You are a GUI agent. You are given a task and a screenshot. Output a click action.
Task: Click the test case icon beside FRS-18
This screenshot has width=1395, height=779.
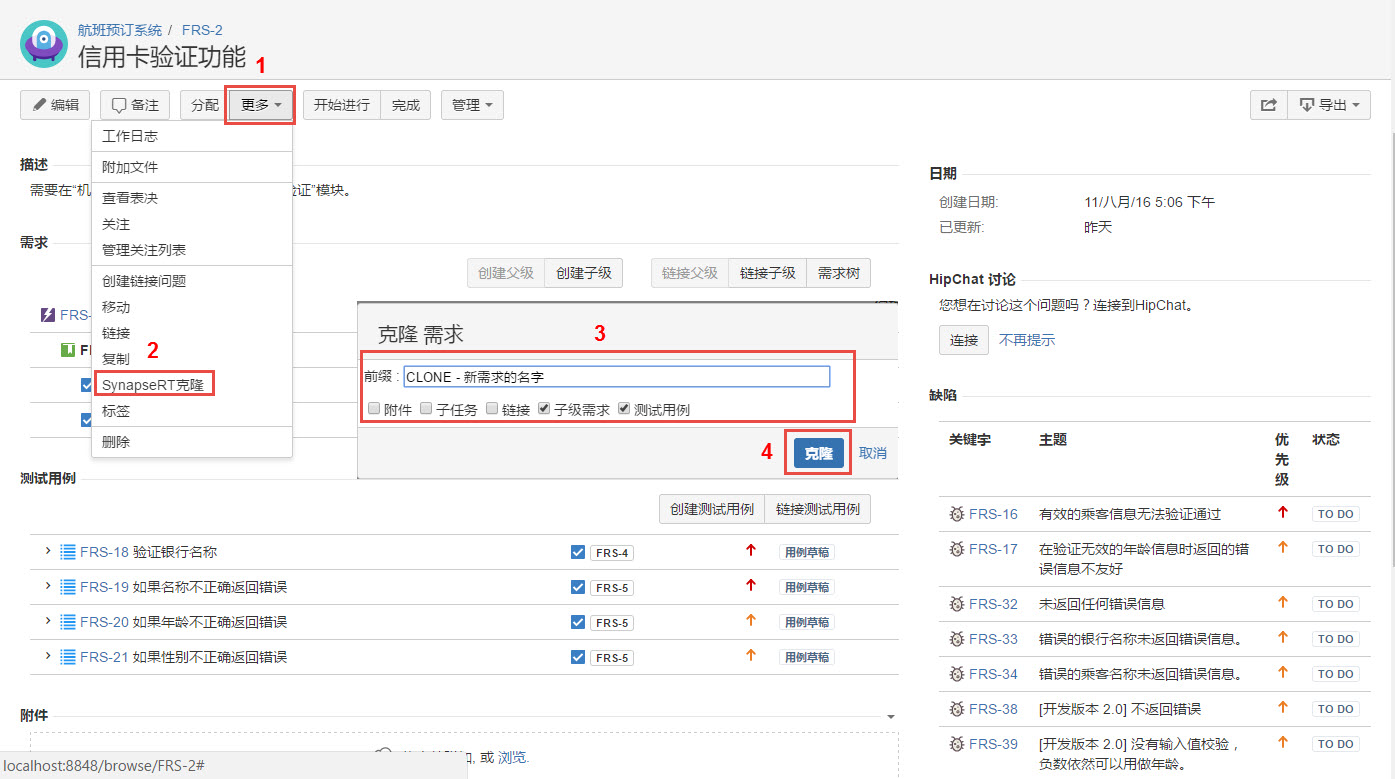tap(68, 552)
